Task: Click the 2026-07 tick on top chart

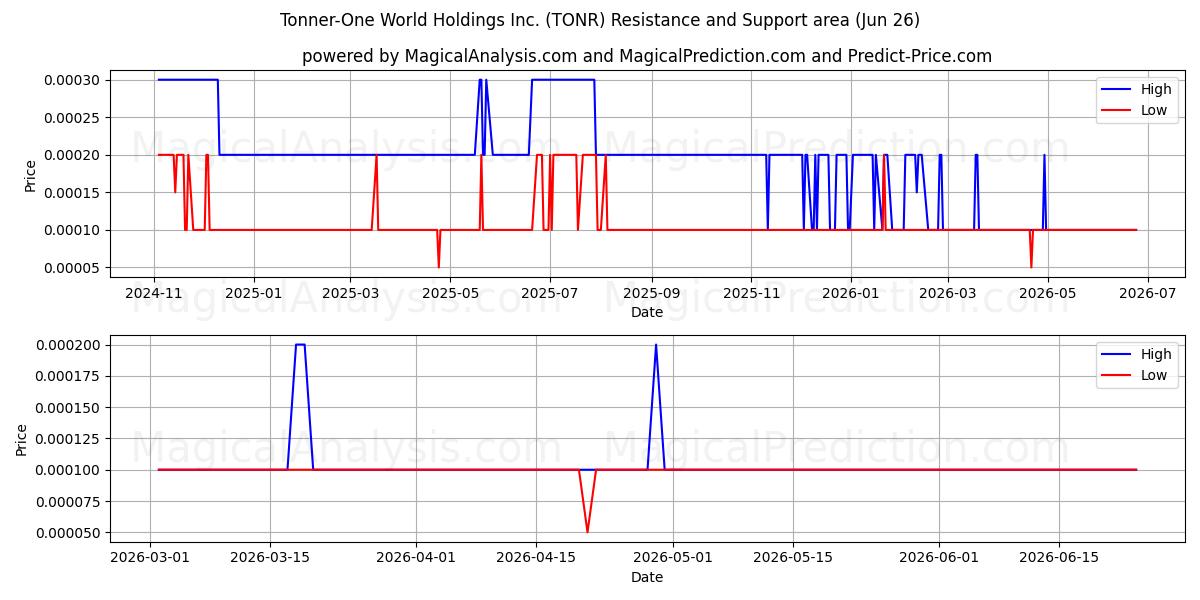Action: (1147, 294)
